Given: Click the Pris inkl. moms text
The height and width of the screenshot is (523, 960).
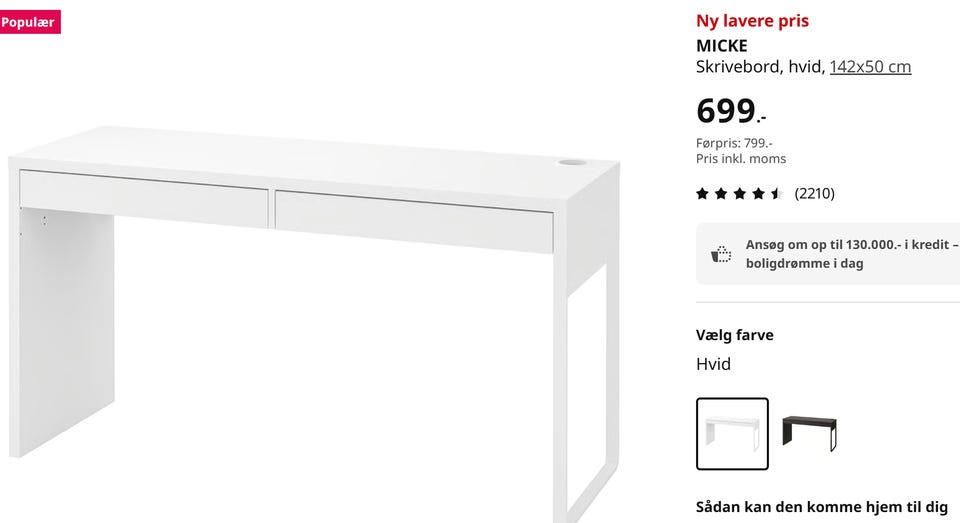Looking at the screenshot, I should (741, 159).
